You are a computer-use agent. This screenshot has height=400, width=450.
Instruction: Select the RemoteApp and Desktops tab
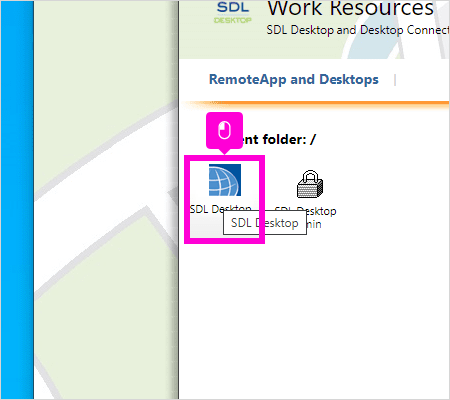coord(294,79)
